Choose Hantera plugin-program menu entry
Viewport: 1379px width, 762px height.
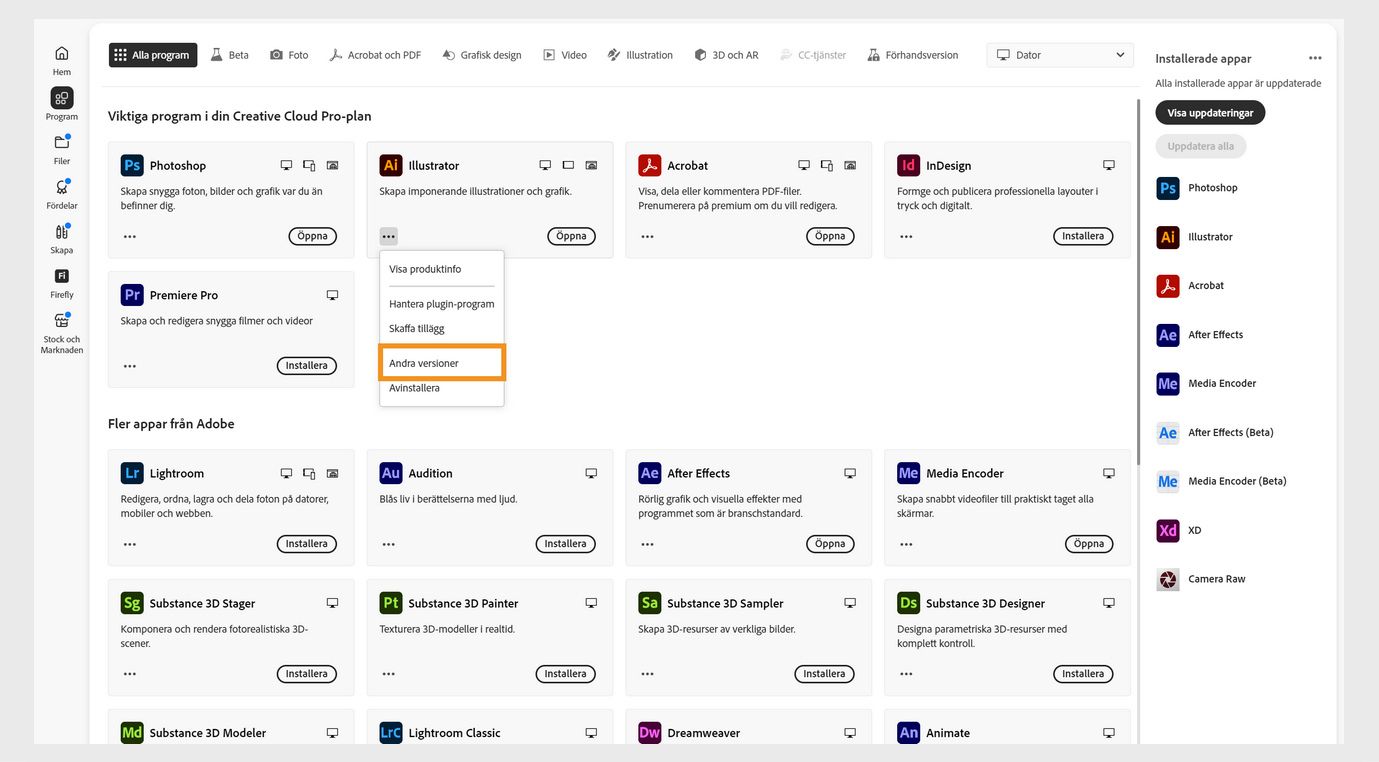point(441,304)
